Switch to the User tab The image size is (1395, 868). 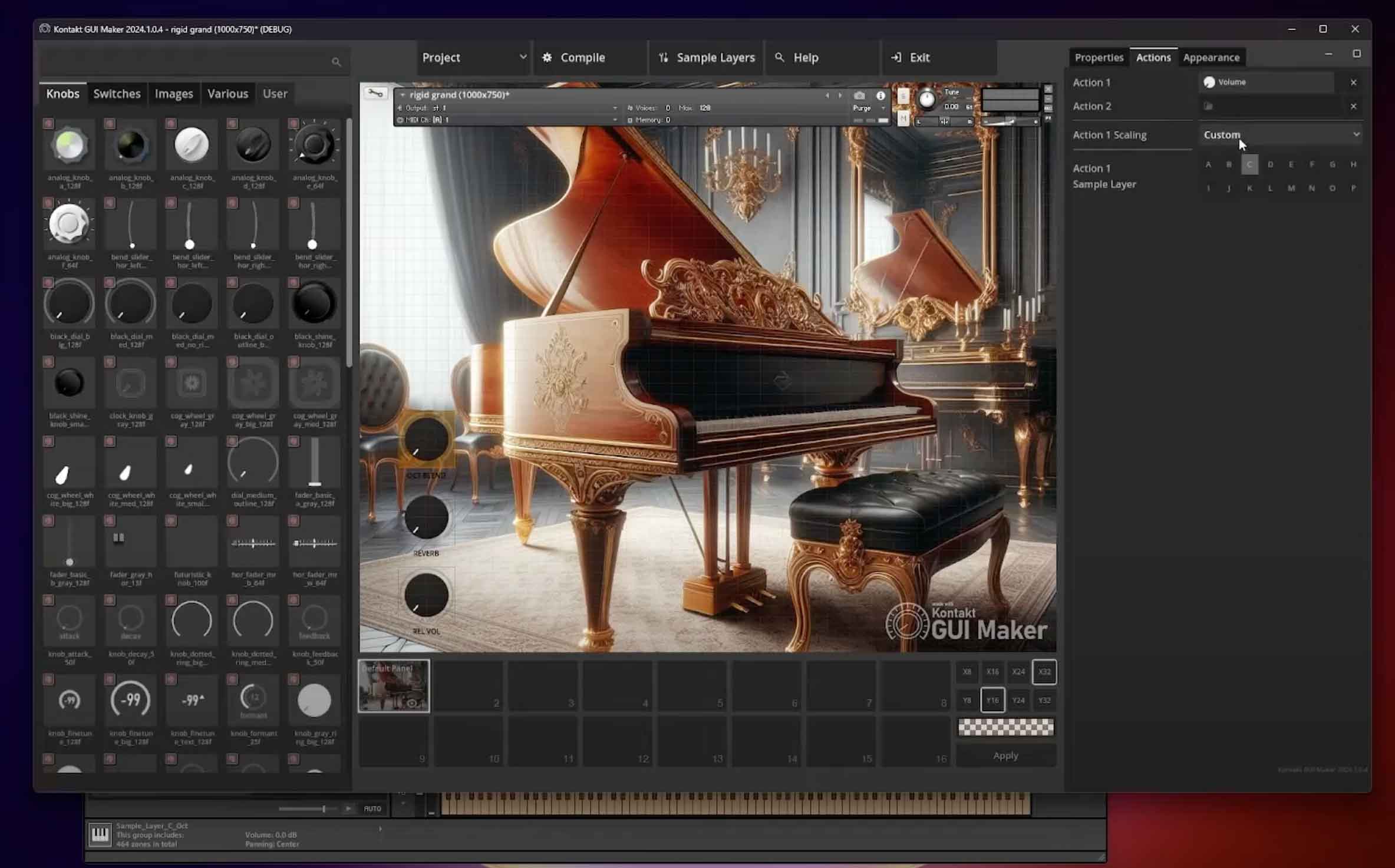[x=275, y=94]
